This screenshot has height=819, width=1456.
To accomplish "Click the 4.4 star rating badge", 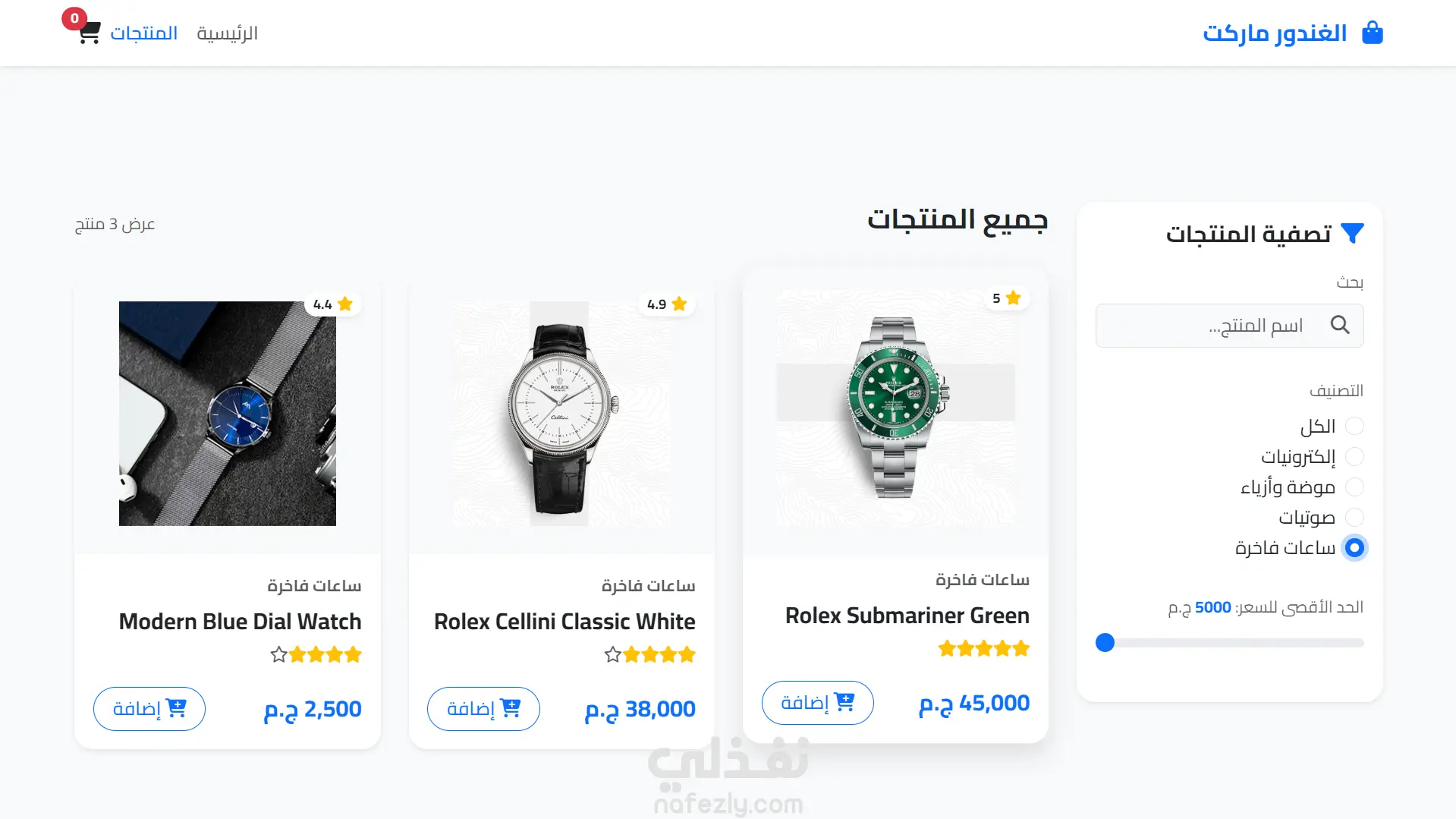I will coord(332,304).
